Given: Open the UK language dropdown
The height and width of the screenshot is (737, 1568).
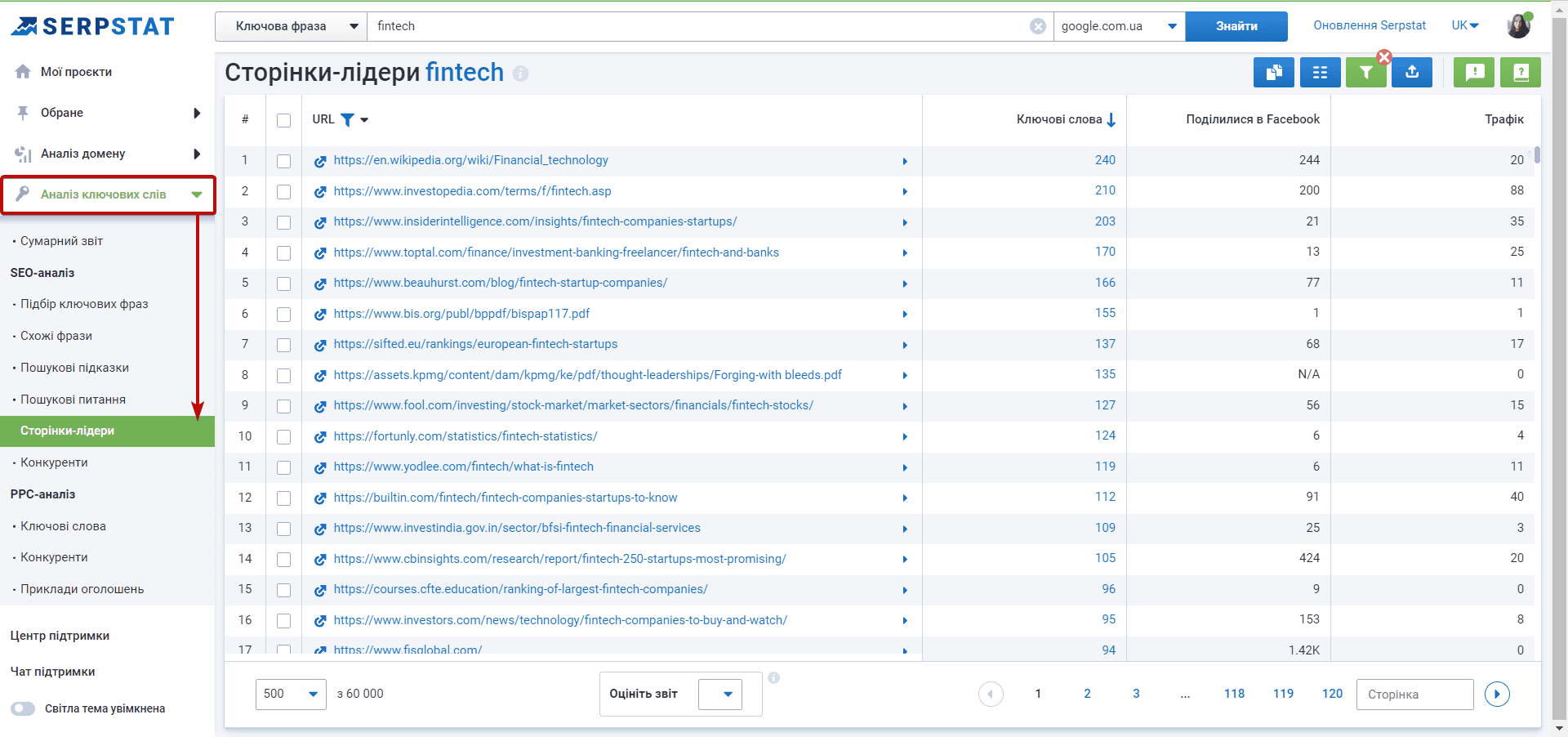Looking at the screenshot, I should (1465, 25).
